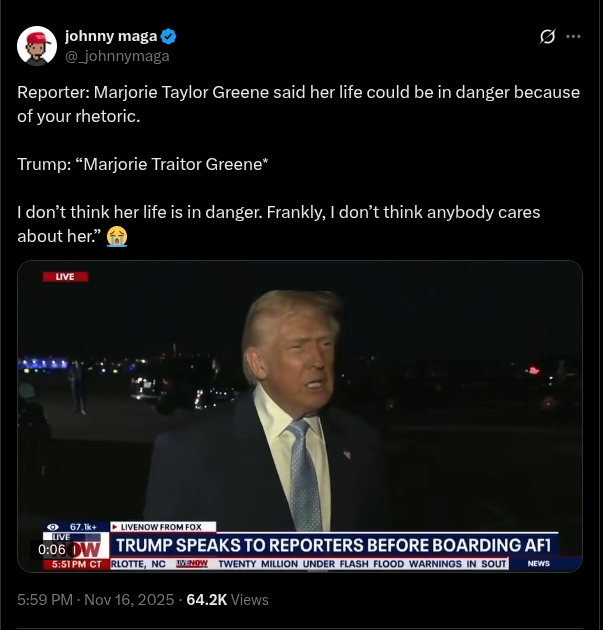Open the three-dot more options menu
Image resolution: width=603 pixels, height=630 pixels.
click(573, 37)
